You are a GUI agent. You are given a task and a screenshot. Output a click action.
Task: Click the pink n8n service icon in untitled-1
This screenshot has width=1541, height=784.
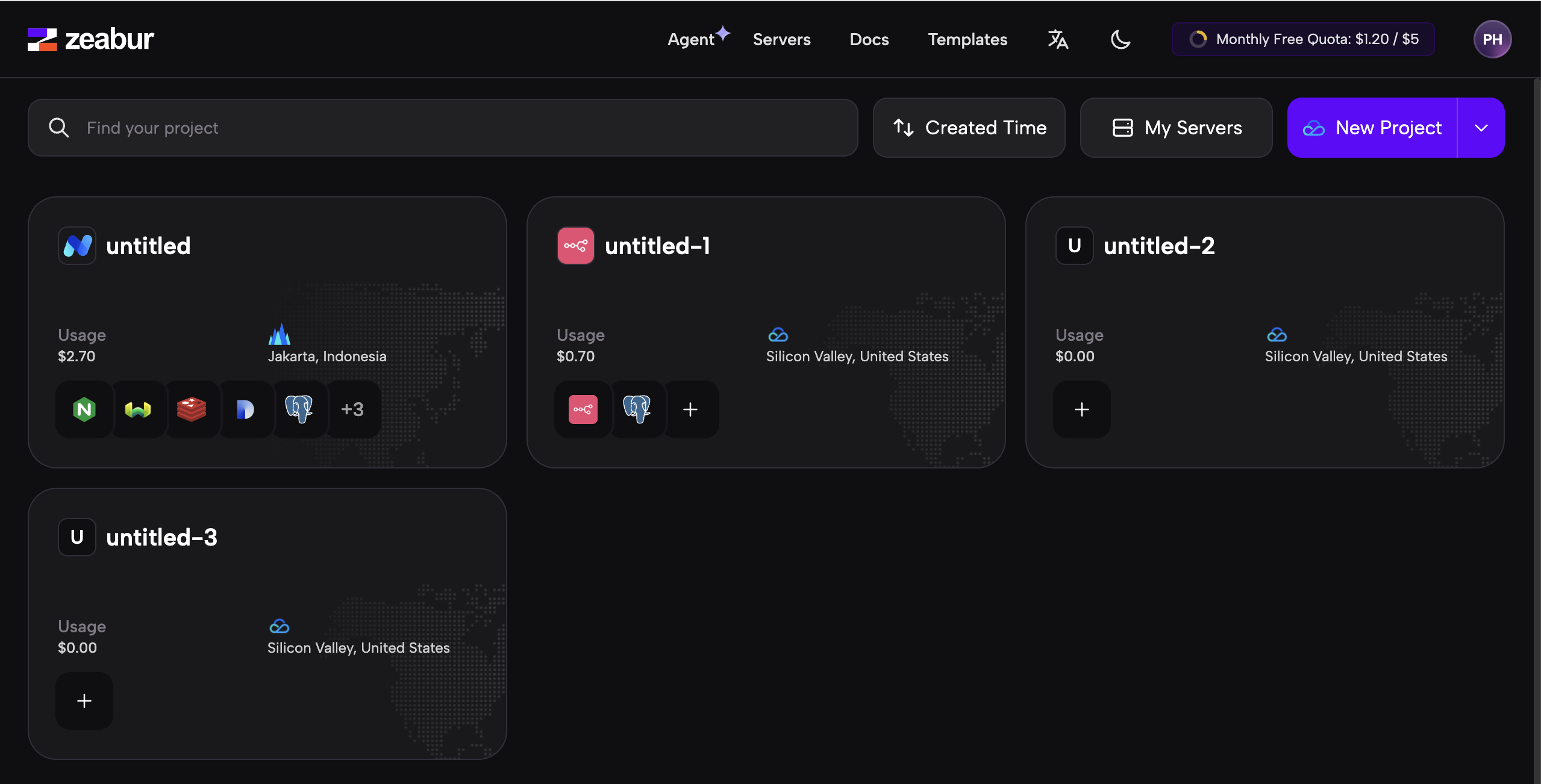(583, 409)
